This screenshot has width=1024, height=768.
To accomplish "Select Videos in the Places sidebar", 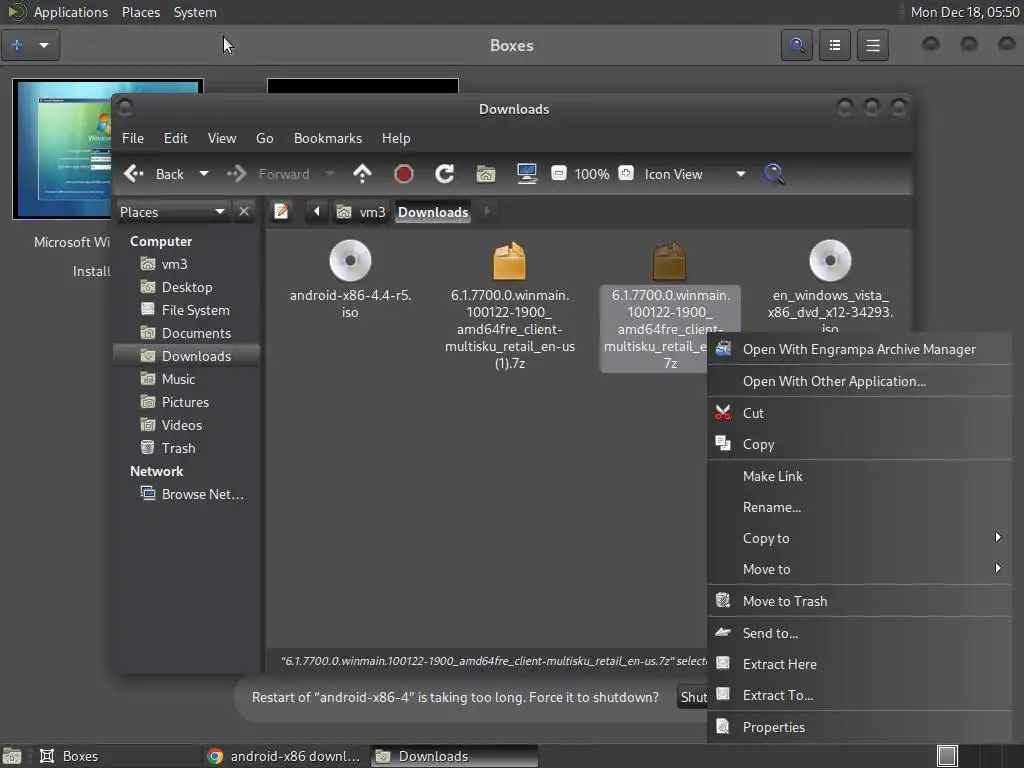I will 186,425.
